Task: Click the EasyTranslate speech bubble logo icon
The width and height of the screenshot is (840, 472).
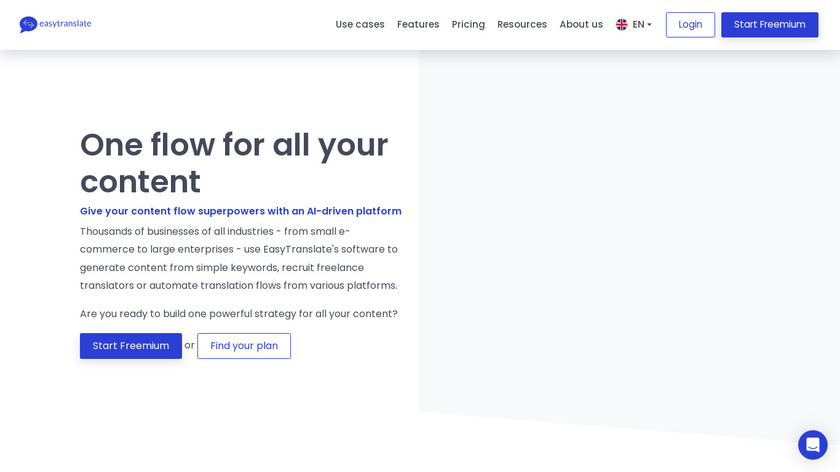Action: (x=28, y=24)
